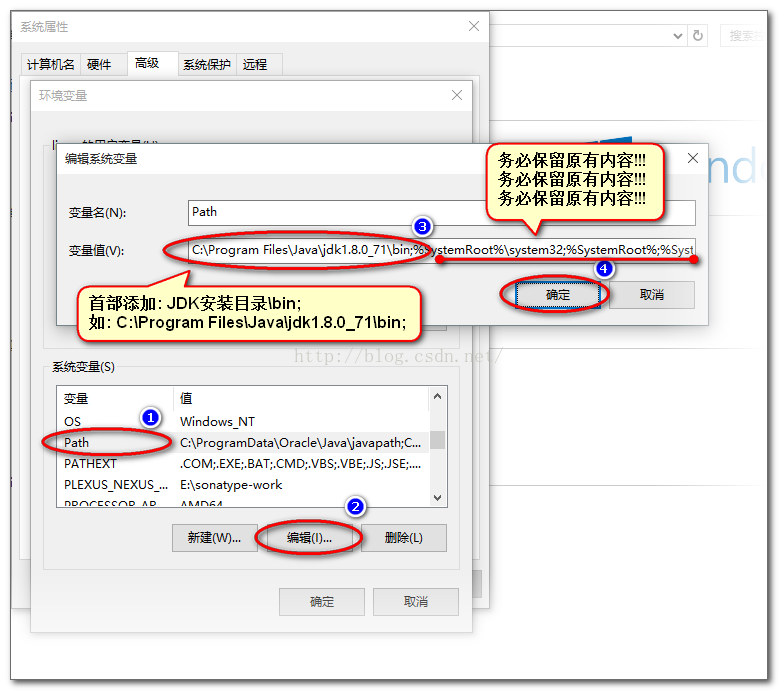Expand the address bar dropdown in background window
The height and width of the screenshot is (691, 779).
(x=677, y=36)
